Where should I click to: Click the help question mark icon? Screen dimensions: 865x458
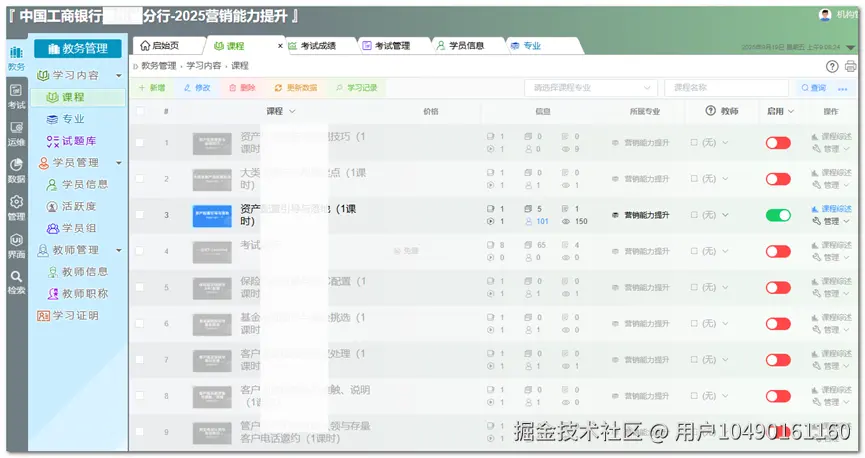pyautogui.click(x=832, y=67)
